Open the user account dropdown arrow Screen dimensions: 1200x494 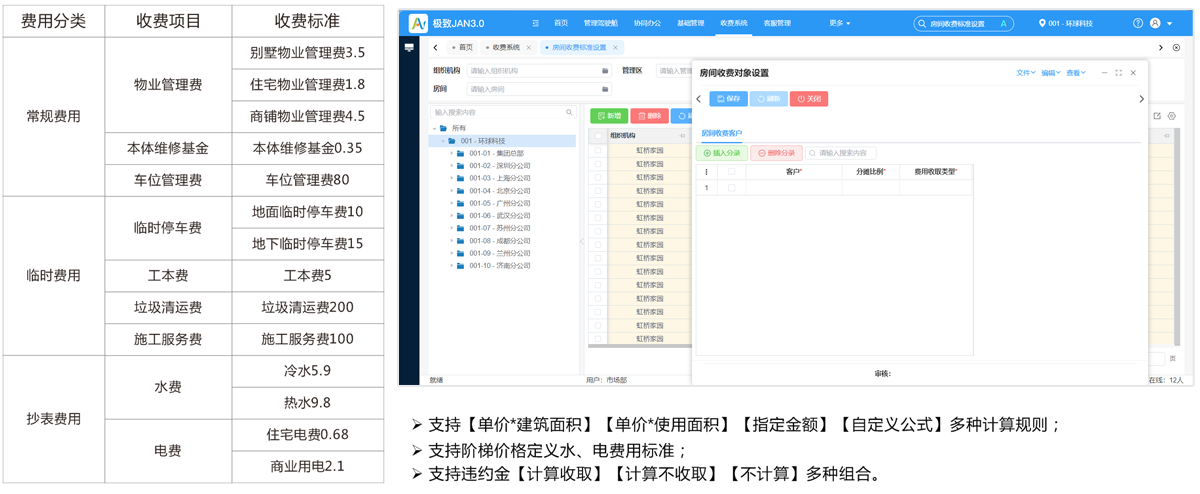tap(1168, 23)
